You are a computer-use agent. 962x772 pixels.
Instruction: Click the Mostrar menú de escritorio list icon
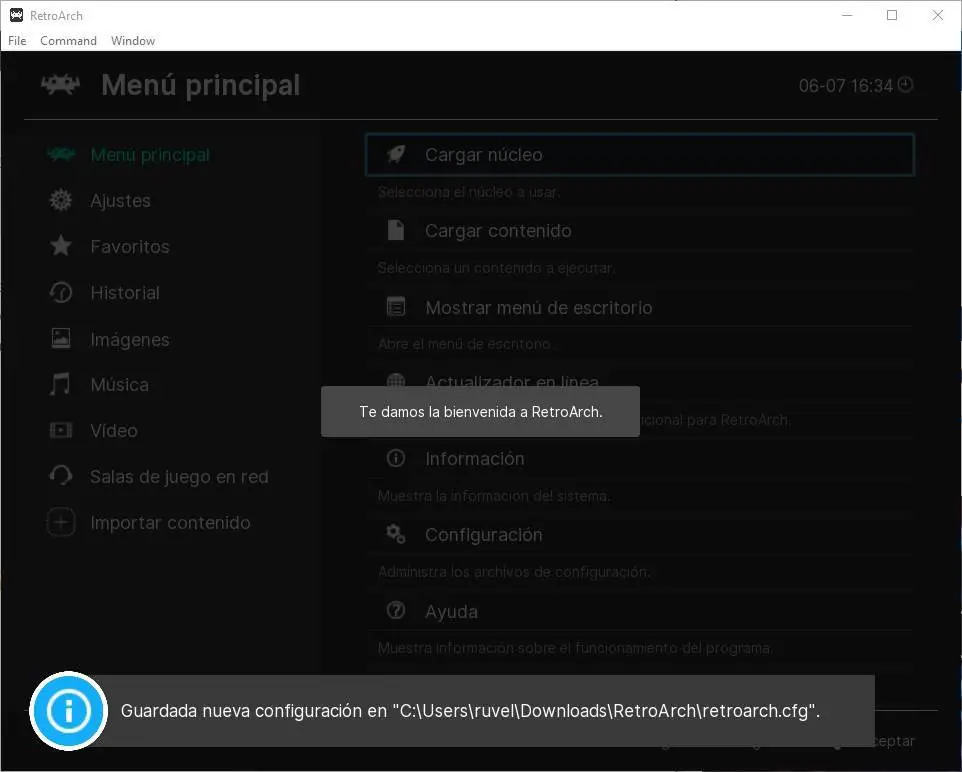[396, 306]
